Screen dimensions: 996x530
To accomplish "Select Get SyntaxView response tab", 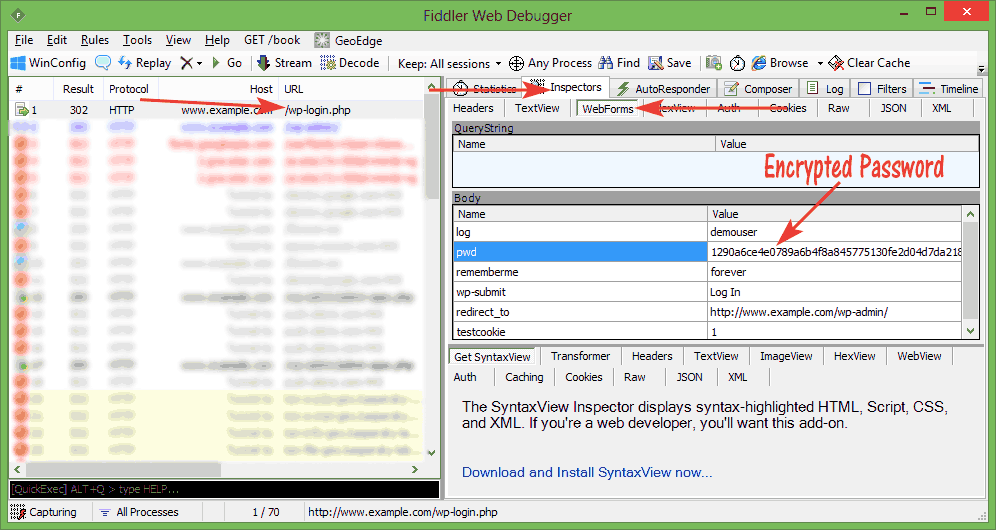I will (492, 357).
